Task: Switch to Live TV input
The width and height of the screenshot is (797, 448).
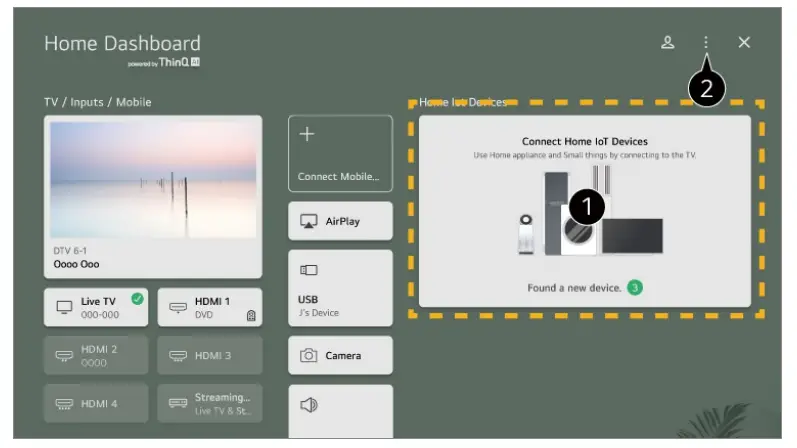Action: (x=96, y=308)
